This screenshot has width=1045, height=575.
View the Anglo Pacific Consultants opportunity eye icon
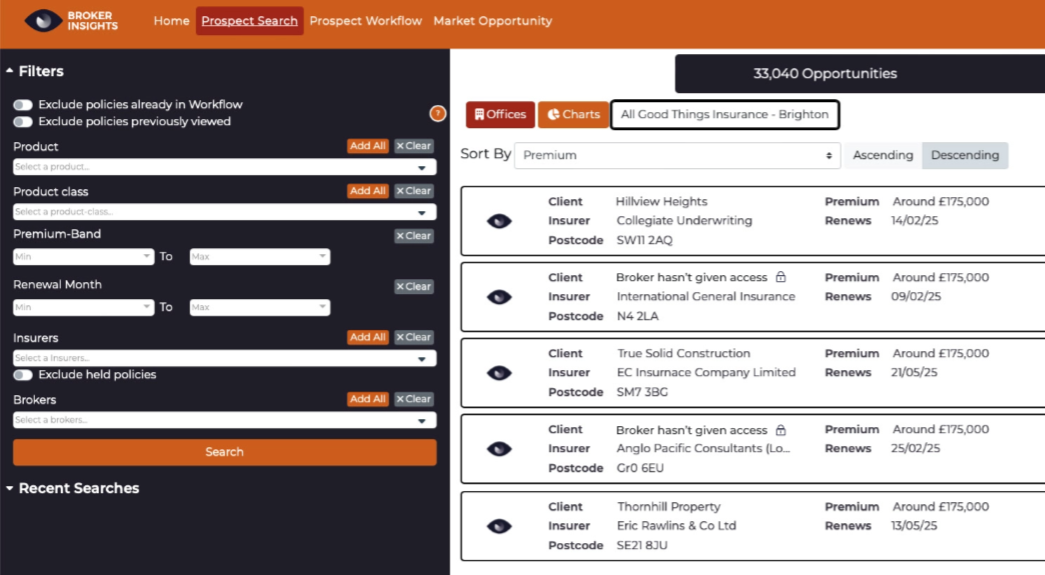tap(499, 449)
